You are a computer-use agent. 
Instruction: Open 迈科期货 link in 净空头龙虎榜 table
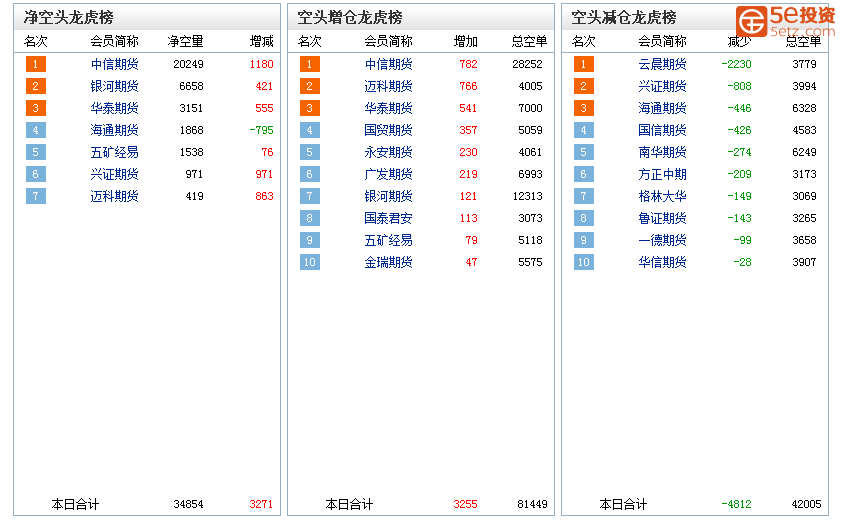[x=115, y=197]
